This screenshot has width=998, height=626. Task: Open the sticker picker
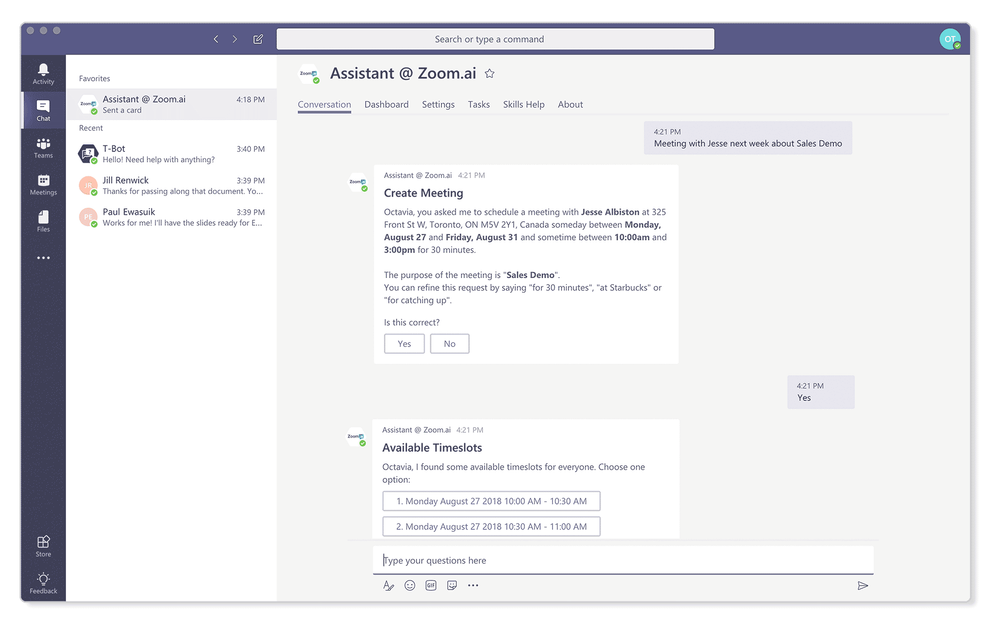(452, 585)
